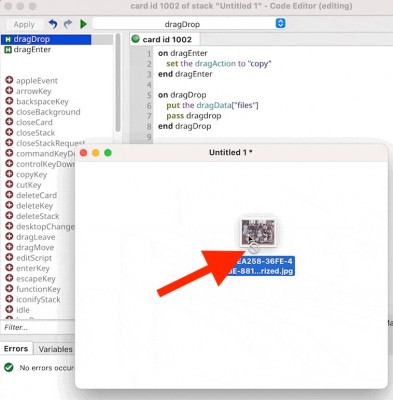Click the Apply button

[24, 24]
